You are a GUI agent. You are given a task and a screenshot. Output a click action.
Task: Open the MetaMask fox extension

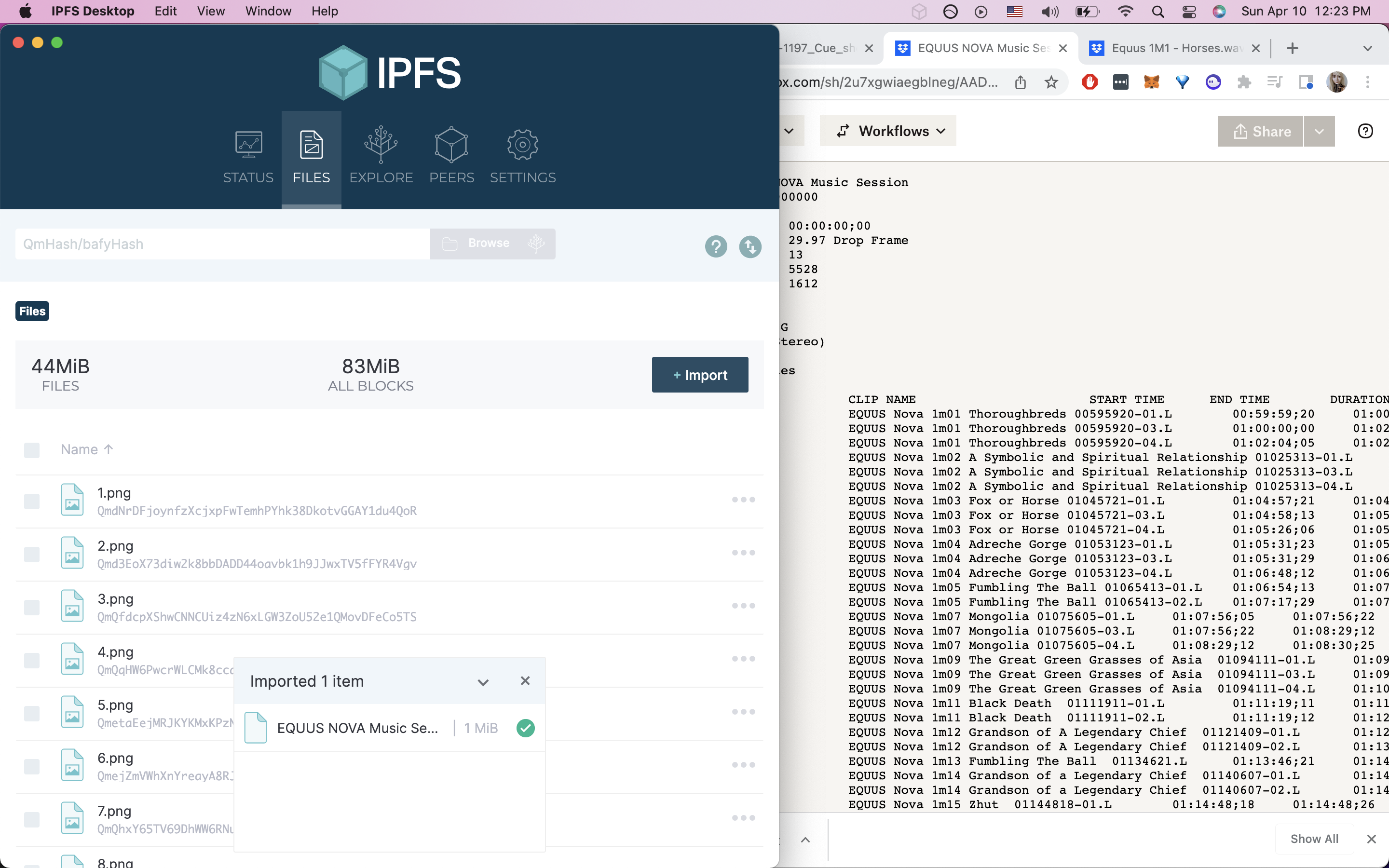1151,82
